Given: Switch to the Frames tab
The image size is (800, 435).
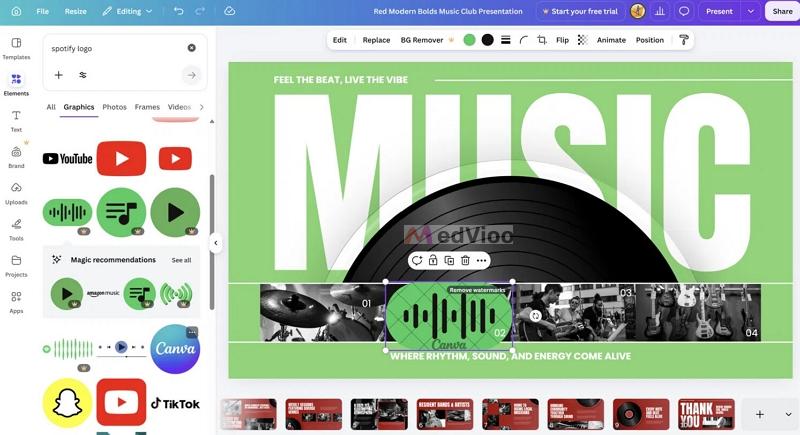Looking at the screenshot, I should pos(147,107).
